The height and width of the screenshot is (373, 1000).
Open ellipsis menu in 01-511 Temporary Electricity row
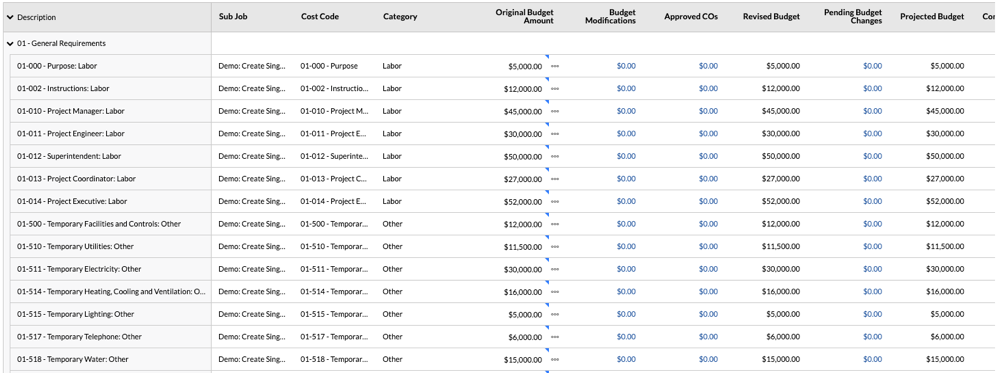point(555,270)
